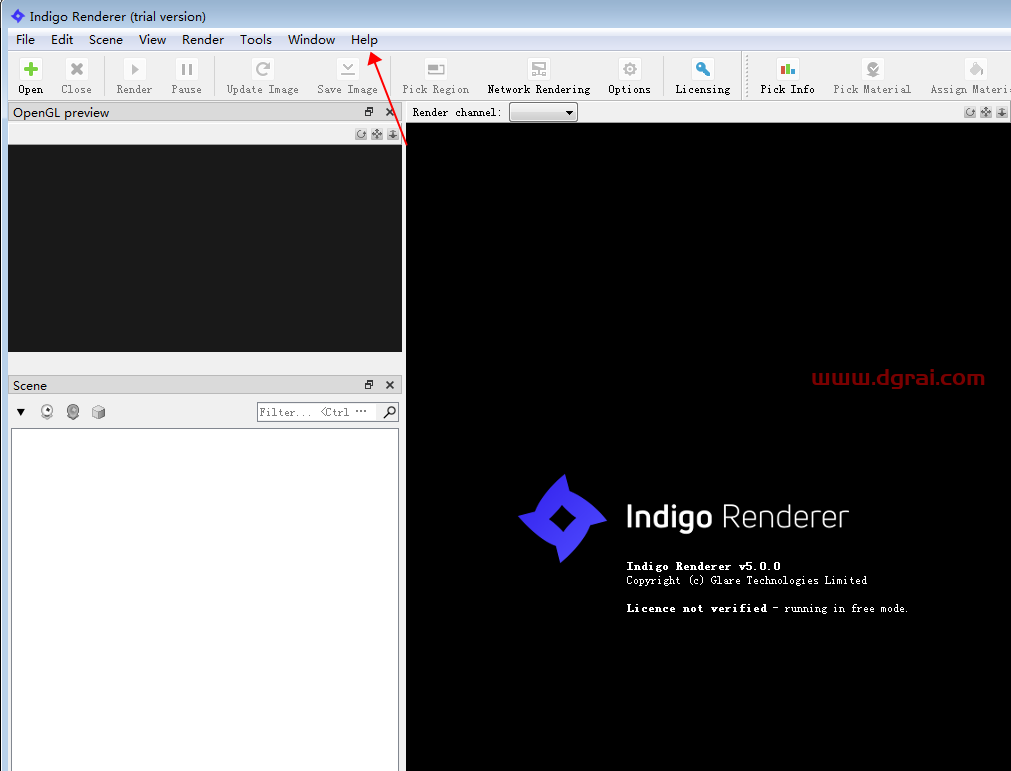Toggle the mesh cube icon in Scene panel
Viewport: 1011px width, 771px height.
(98, 411)
